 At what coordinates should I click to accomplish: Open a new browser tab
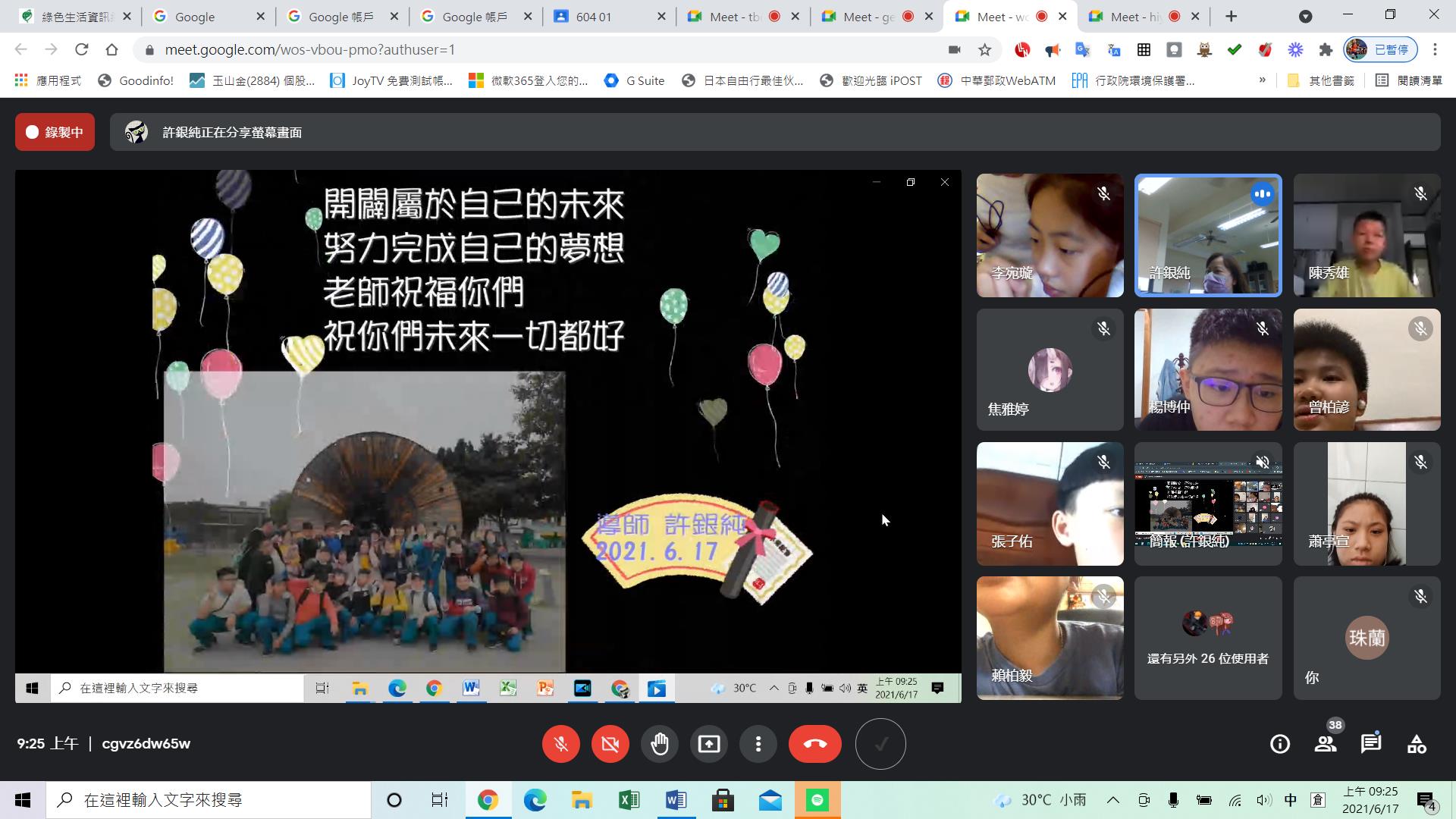click(x=1232, y=16)
